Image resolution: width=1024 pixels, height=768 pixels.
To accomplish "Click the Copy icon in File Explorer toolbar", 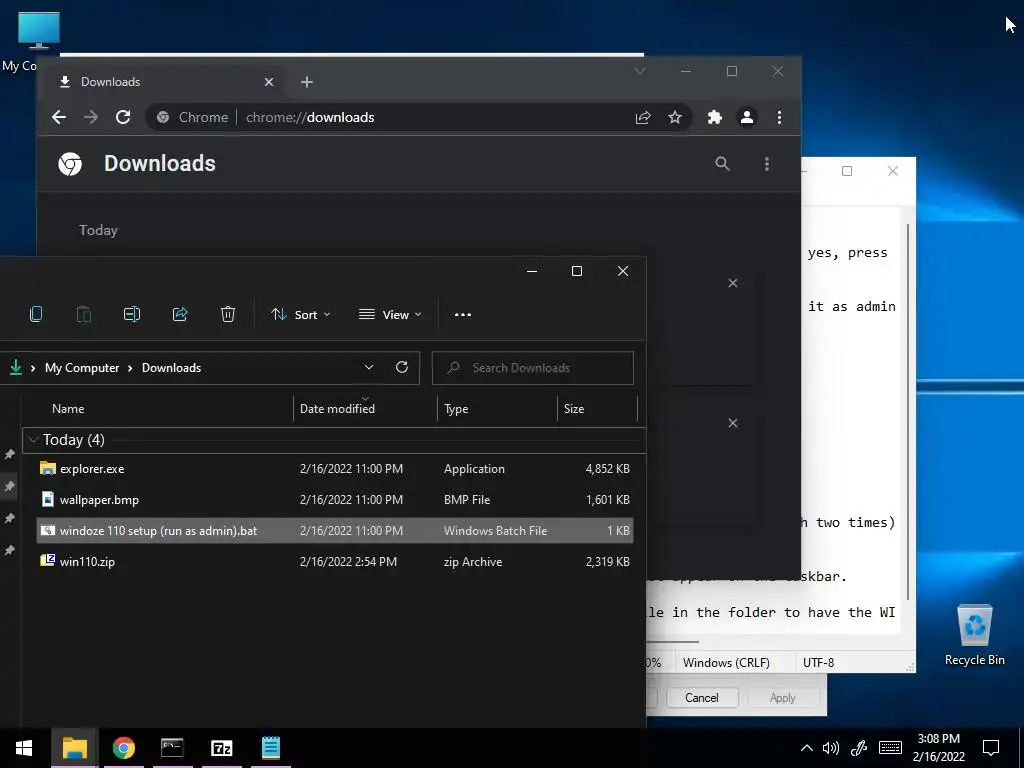I will [x=36, y=314].
